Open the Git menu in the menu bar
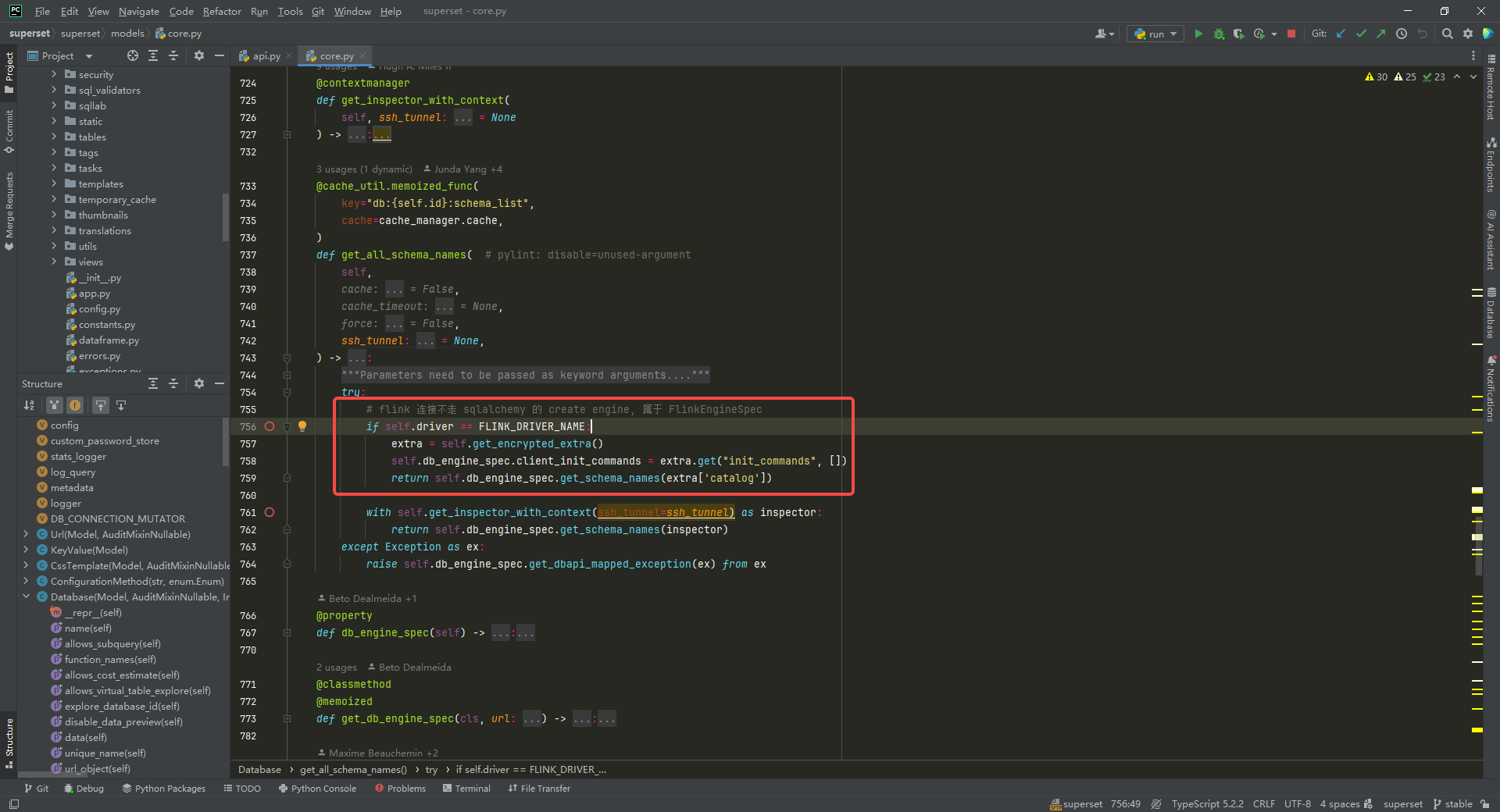The image size is (1500, 812). pyautogui.click(x=318, y=11)
